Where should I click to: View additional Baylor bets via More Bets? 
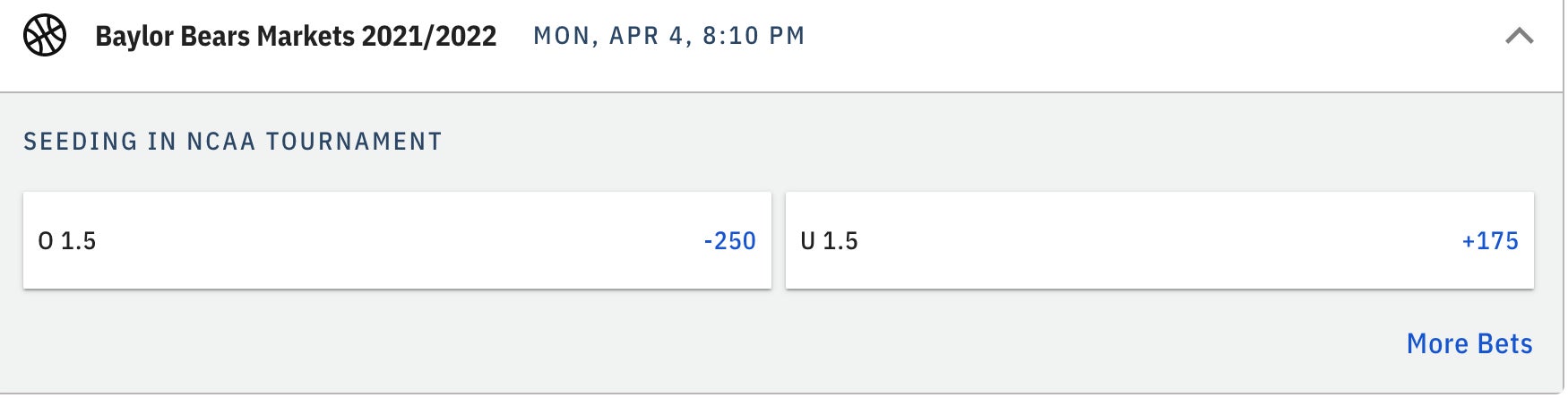click(1469, 343)
